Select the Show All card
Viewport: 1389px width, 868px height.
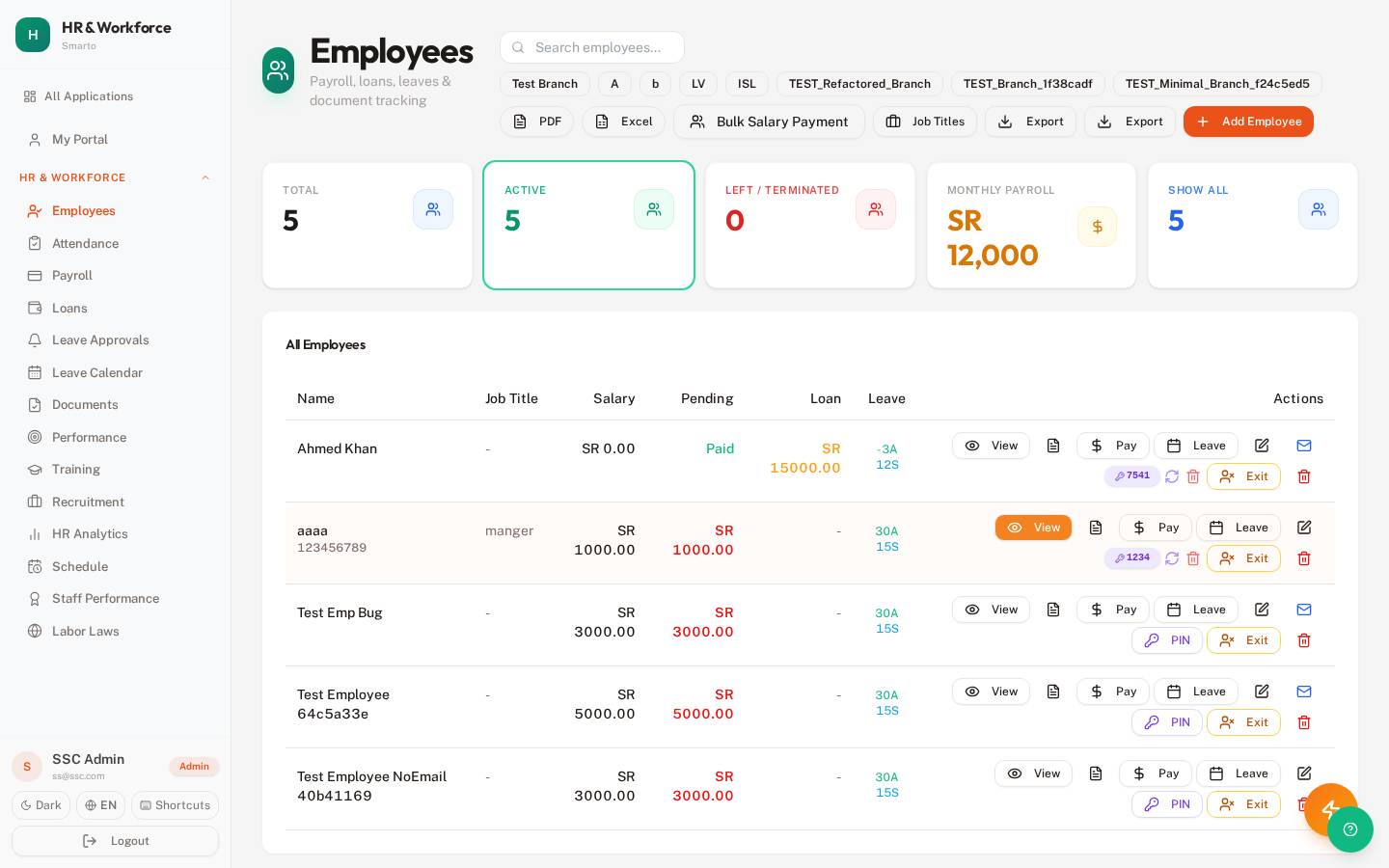coord(1253,225)
